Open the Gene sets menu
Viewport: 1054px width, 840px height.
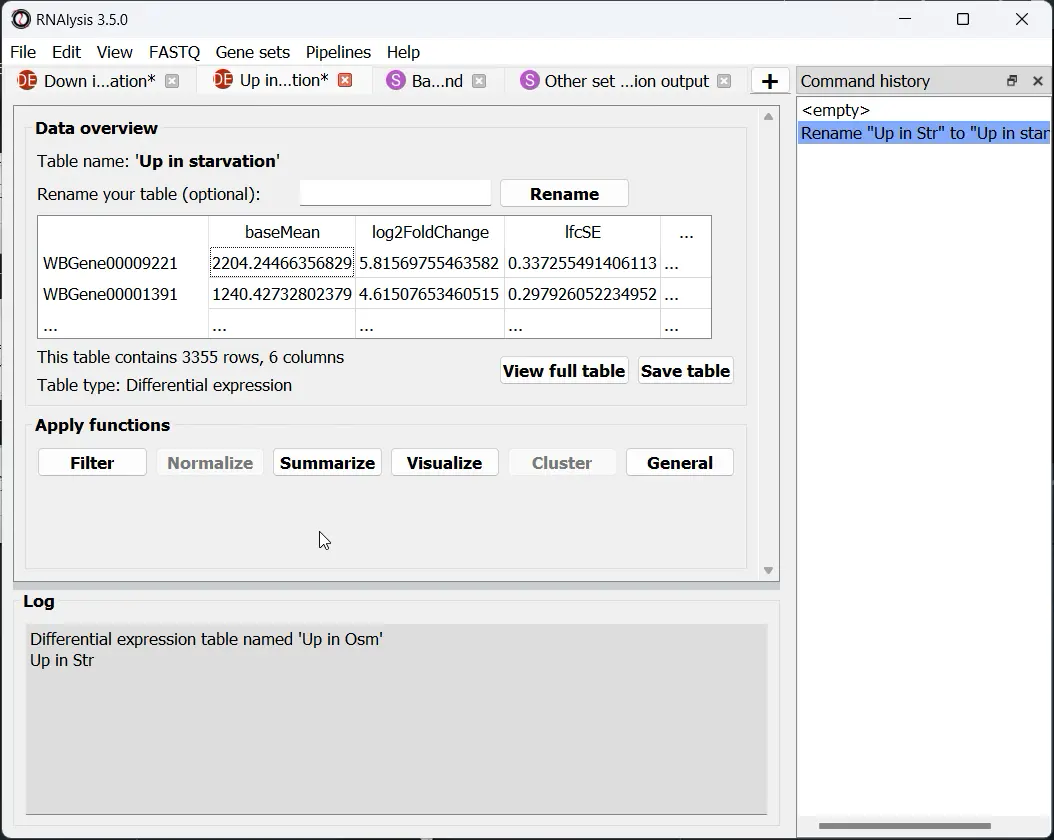pyautogui.click(x=253, y=52)
